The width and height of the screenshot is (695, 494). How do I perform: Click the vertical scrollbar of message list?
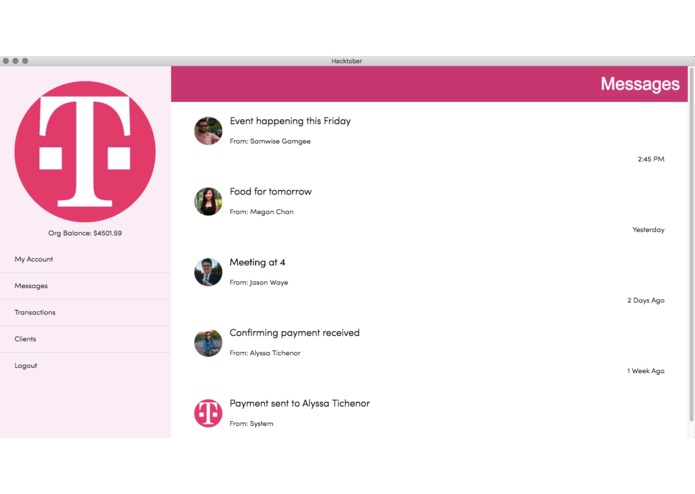[691, 244]
